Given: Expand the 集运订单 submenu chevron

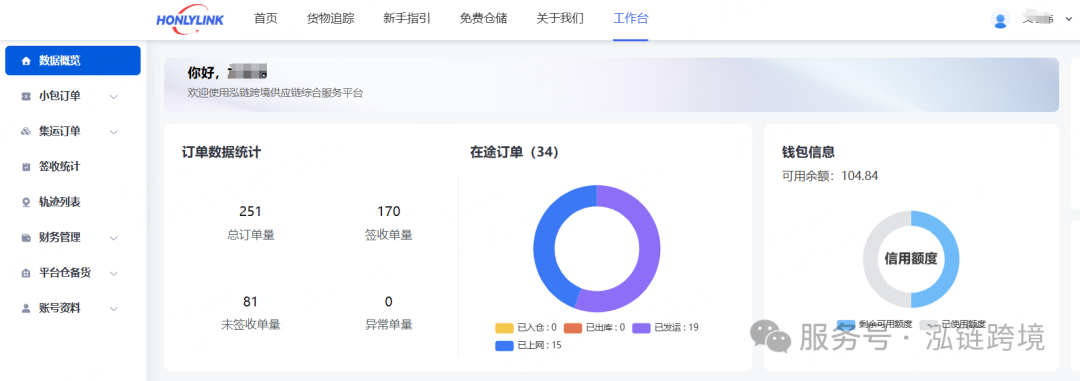Looking at the screenshot, I should 114,132.
